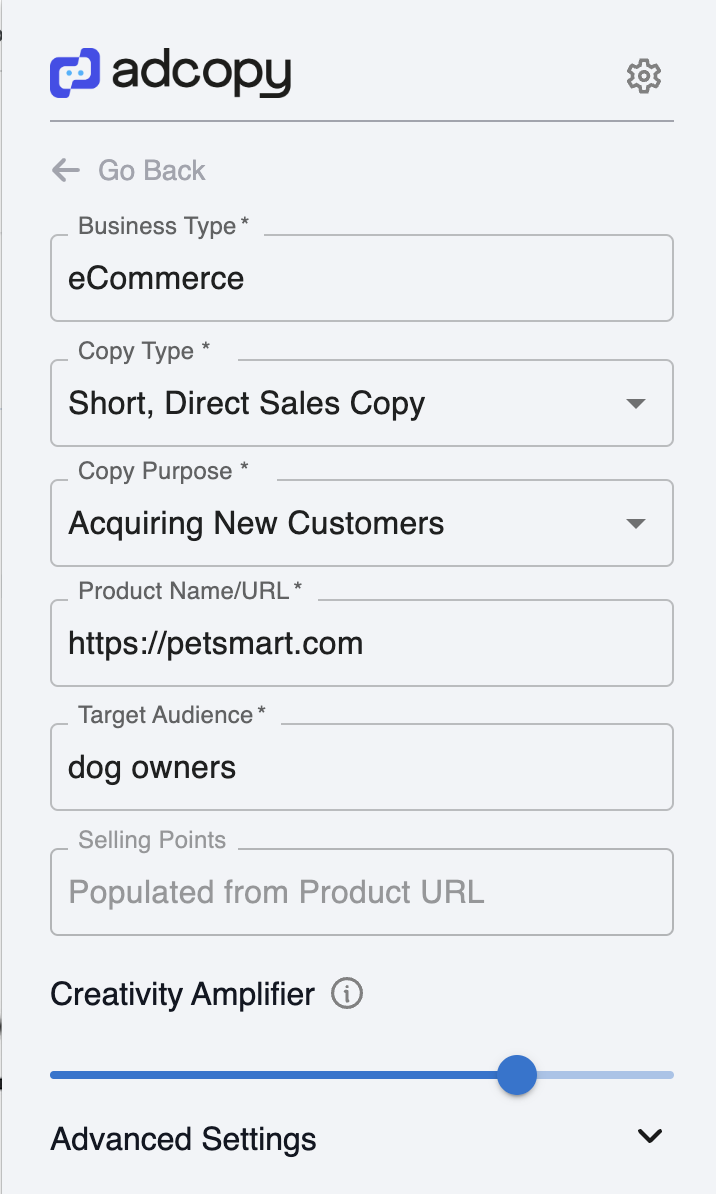The width and height of the screenshot is (716, 1194).
Task: Click the blue adcopy robot logo icon
Action: (75, 73)
